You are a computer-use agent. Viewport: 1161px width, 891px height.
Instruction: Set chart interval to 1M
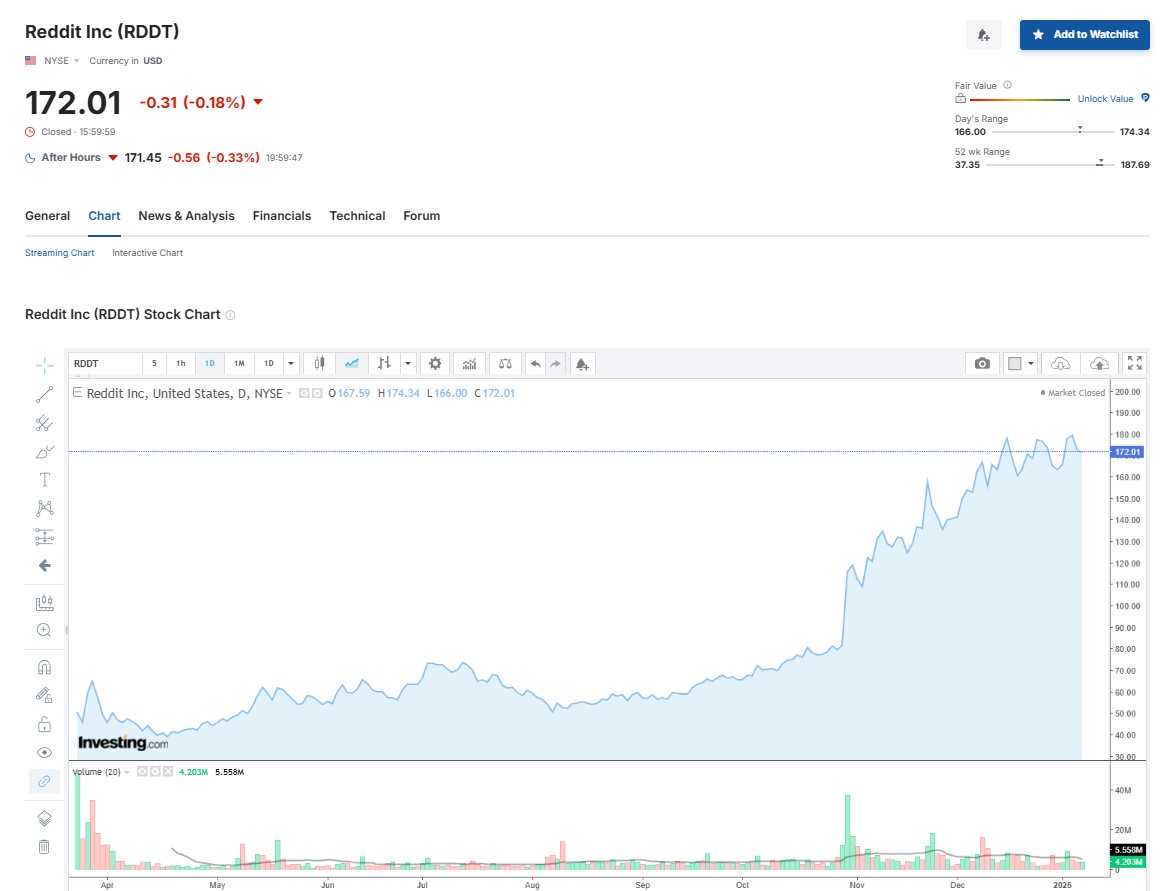click(239, 364)
